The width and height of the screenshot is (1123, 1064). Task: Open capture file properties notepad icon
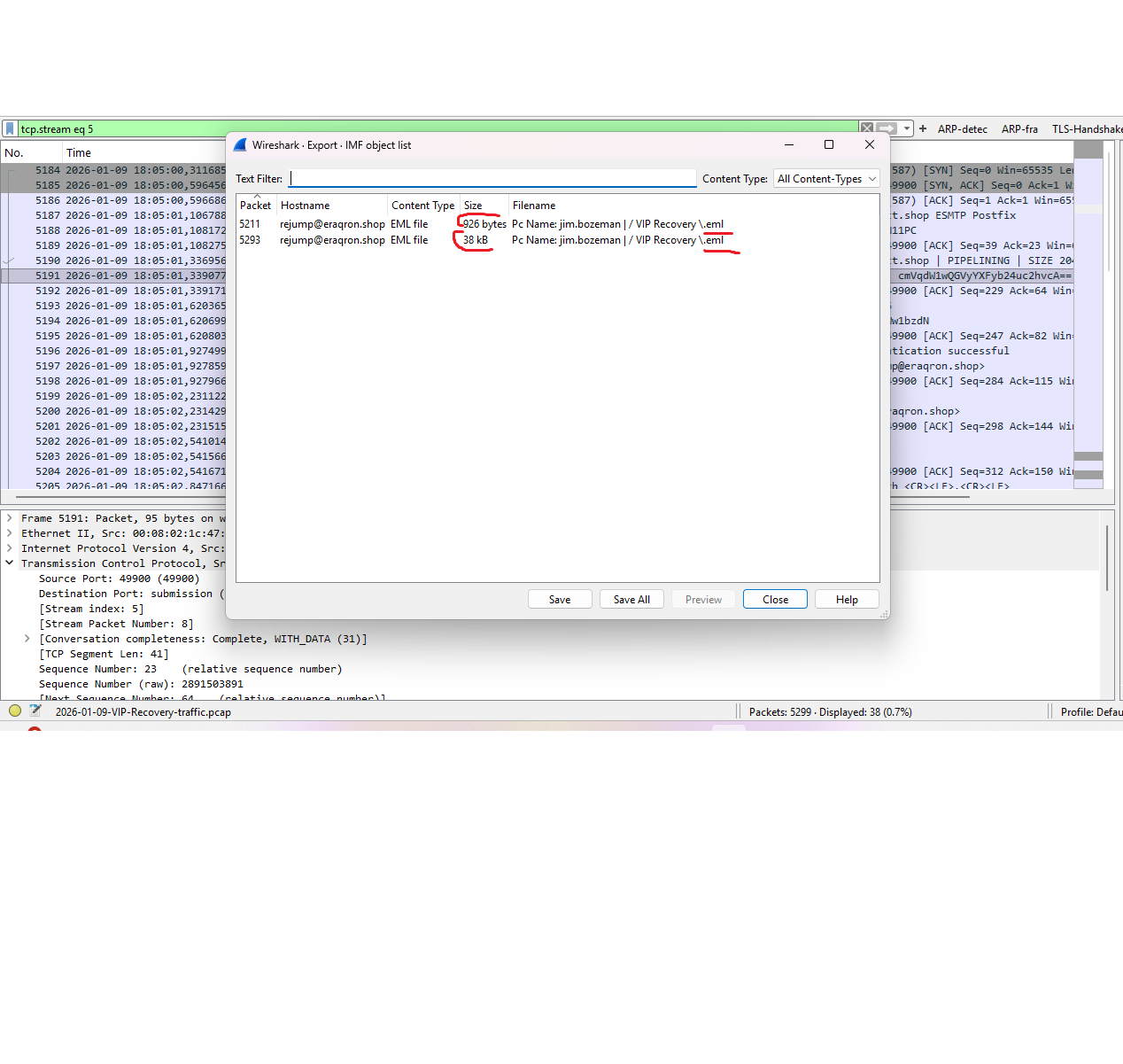click(35, 711)
